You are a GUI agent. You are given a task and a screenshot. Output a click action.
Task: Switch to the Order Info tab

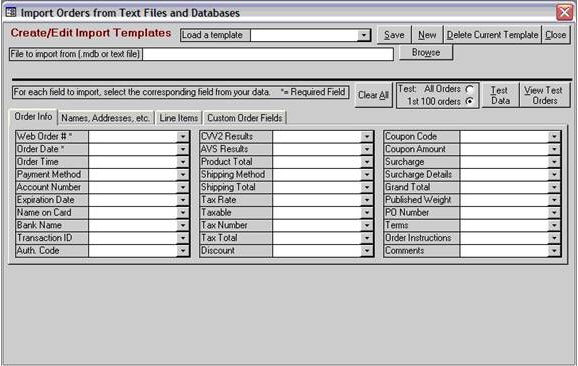[x=33, y=117]
